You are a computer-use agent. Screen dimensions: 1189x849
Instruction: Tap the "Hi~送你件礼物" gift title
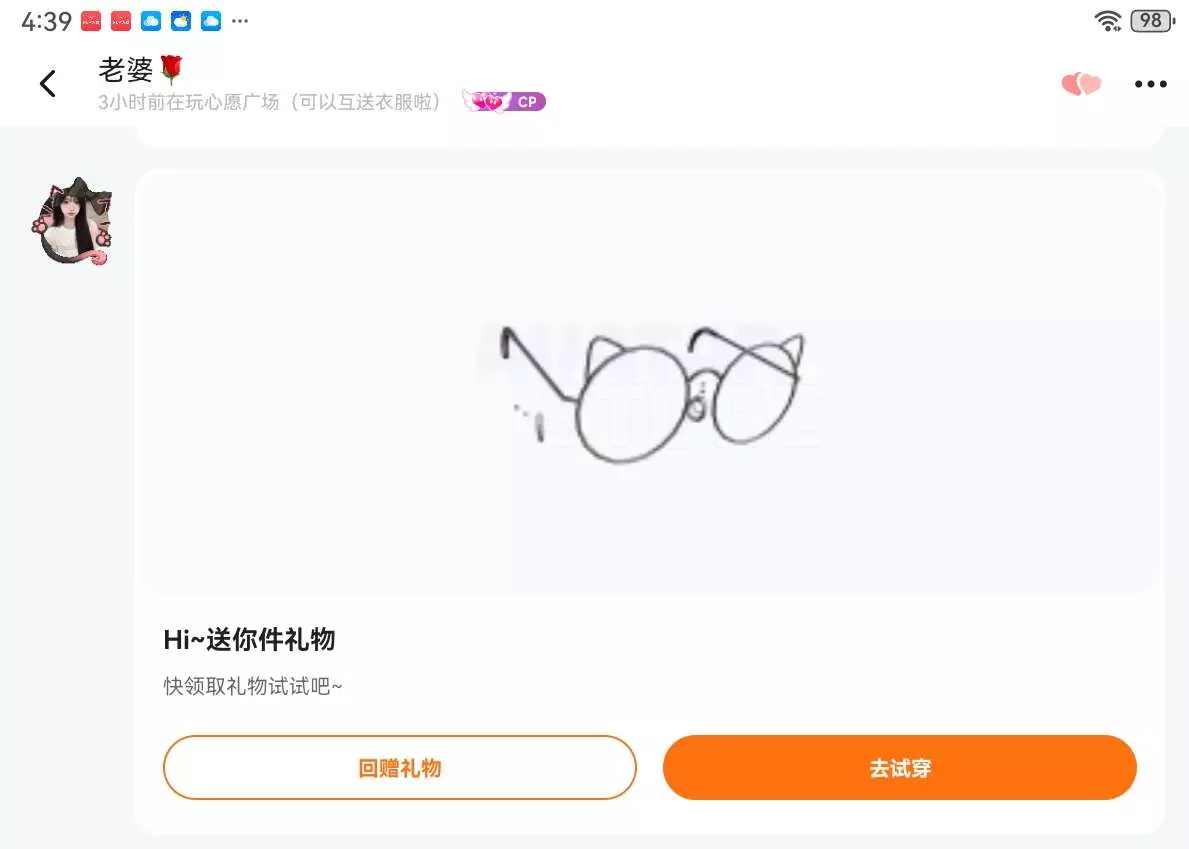tap(249, 639)
